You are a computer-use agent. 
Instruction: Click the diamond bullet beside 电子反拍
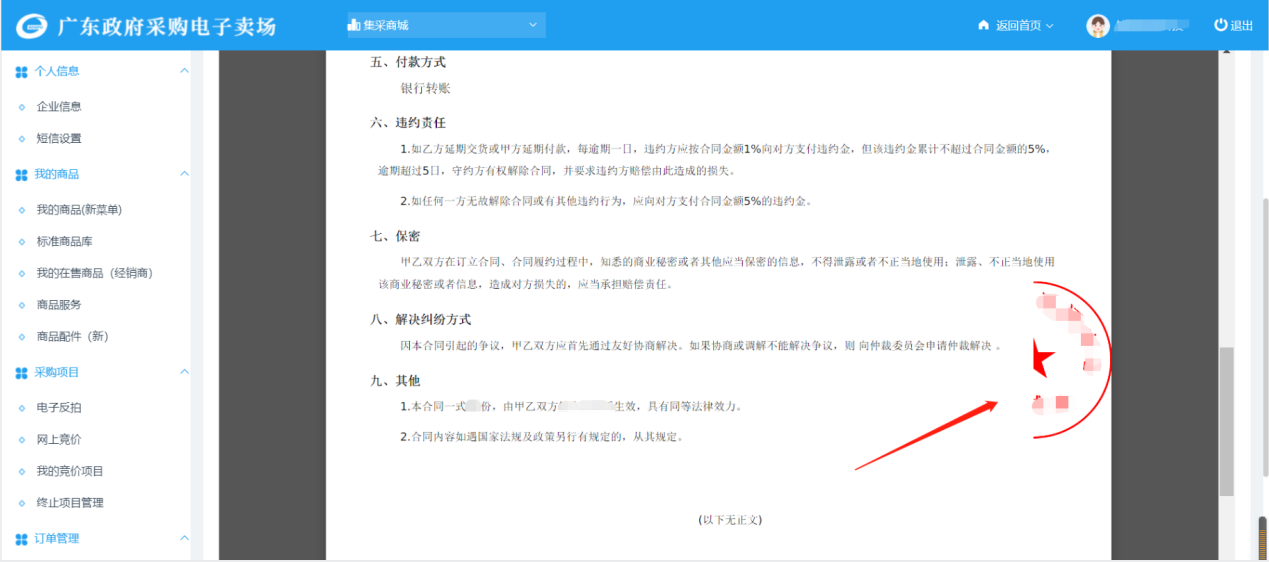pos(23,408)
